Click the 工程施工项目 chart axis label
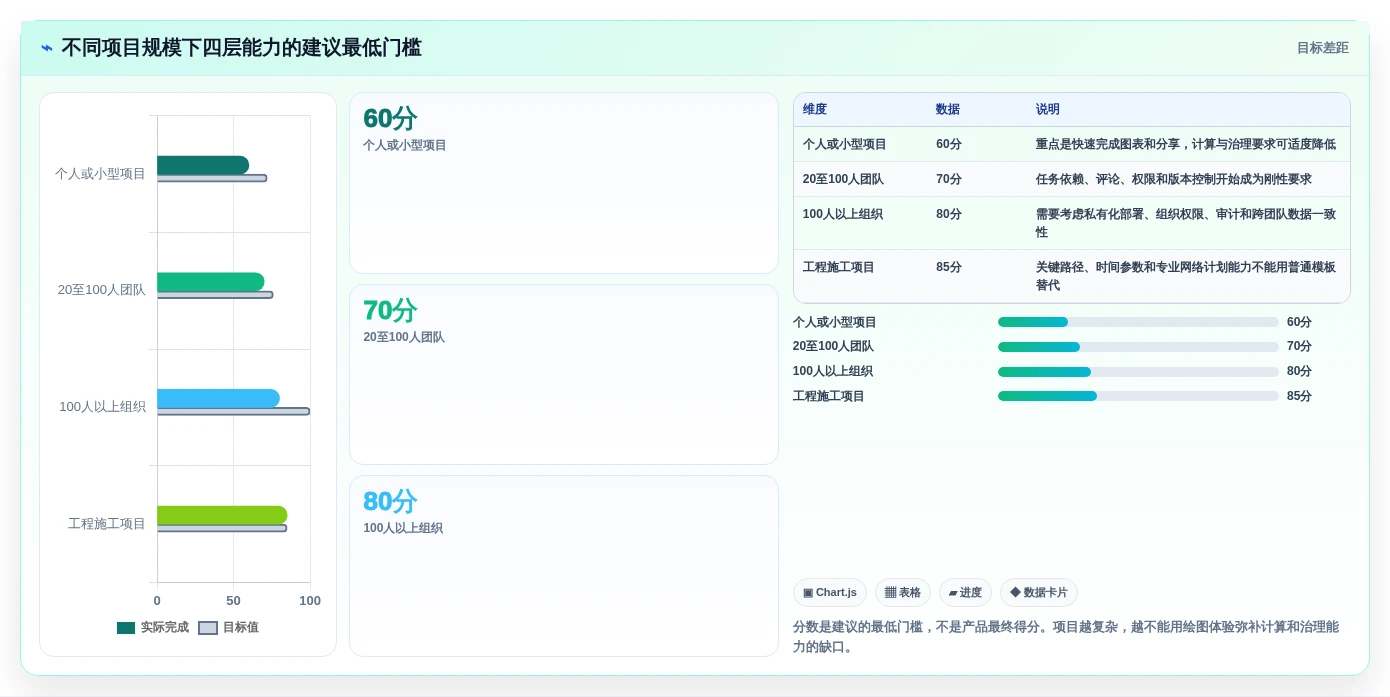 pyautogui.click(x=107, y=524)
